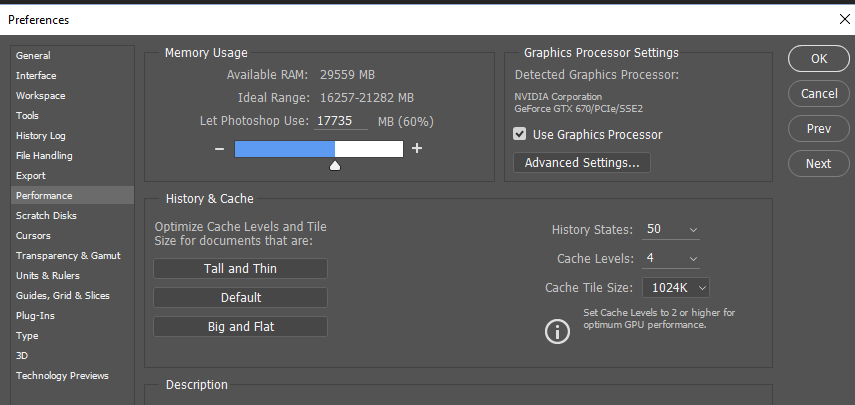The width and height of the screenshot is (855, 405).
Task: Toggle Use Graphics Processor checkbox
Action: (520, 134)
